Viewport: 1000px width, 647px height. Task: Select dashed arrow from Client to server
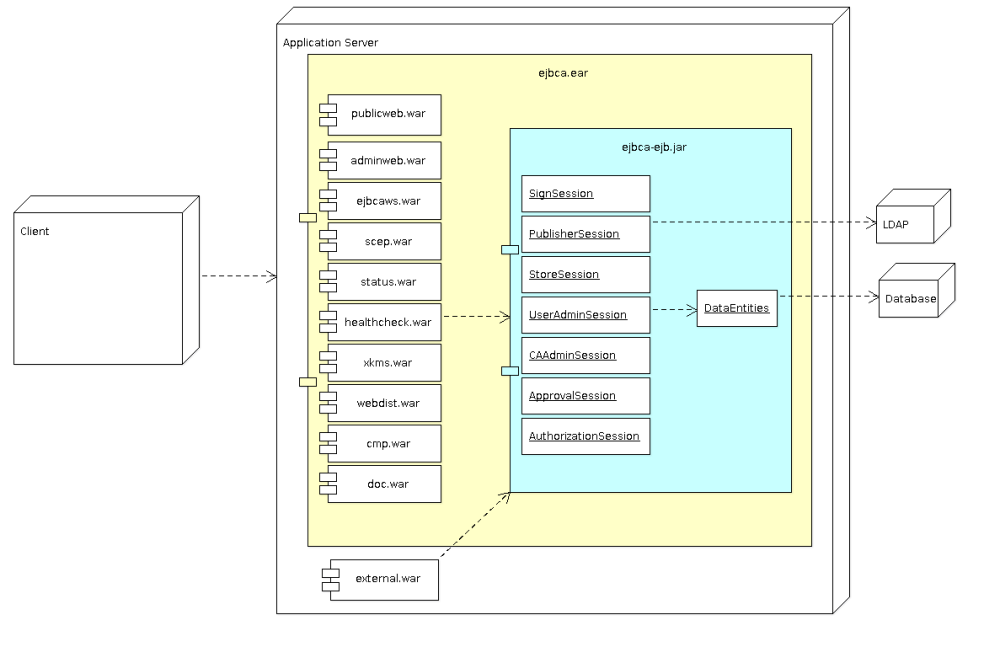[x=239, y=276]
